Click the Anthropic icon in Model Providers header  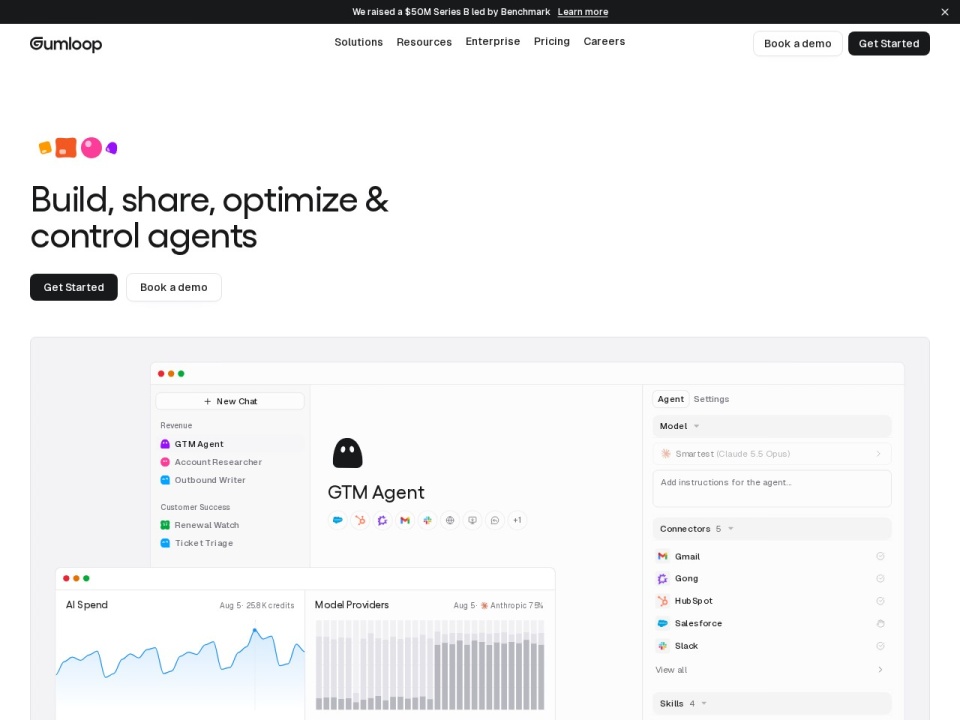point(484,606)
